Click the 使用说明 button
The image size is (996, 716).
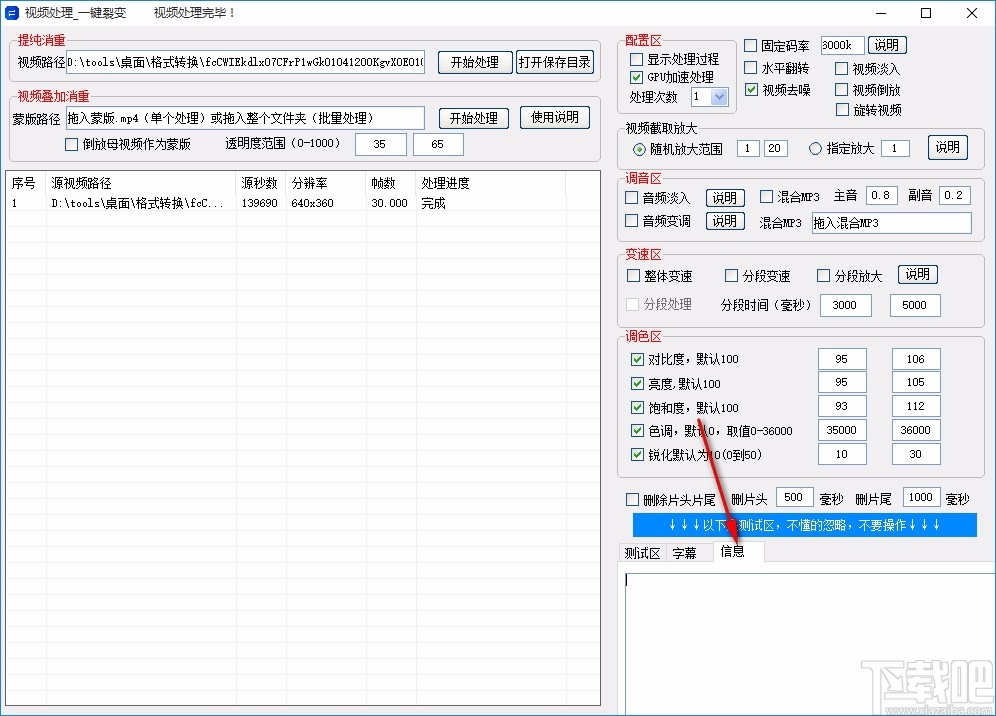[x=554, y=117]
